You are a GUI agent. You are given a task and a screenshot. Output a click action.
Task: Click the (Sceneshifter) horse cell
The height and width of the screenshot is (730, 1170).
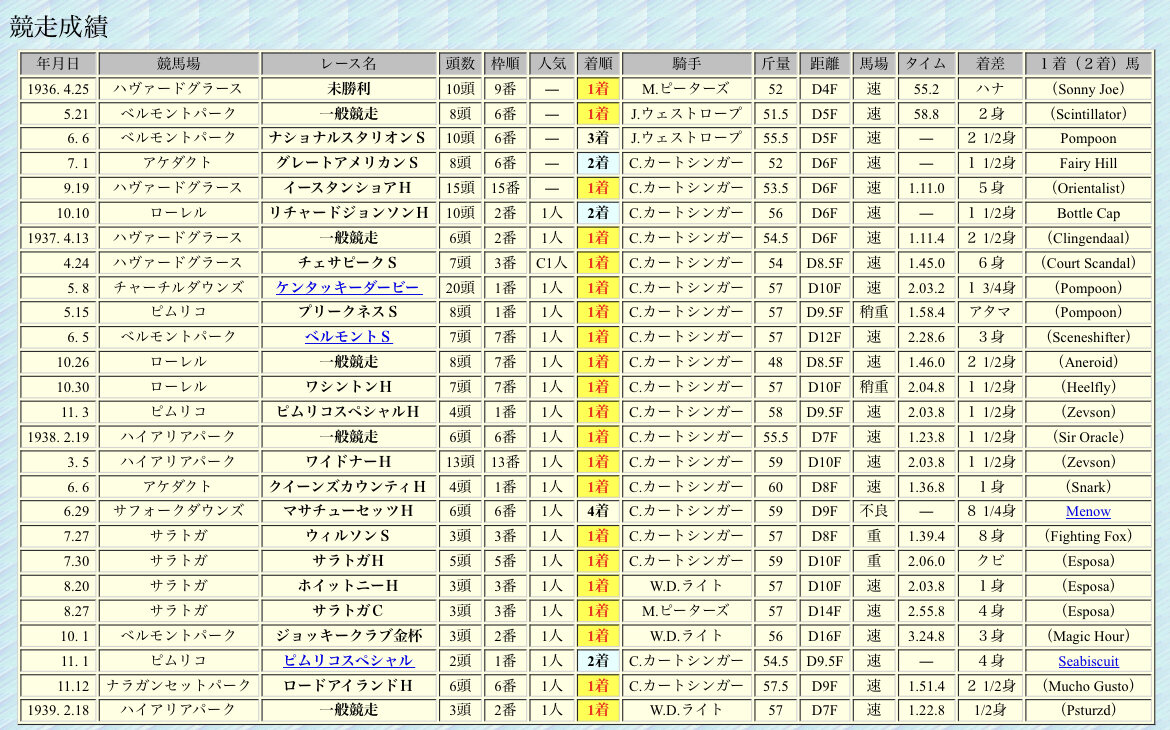tap(1089, 337)
